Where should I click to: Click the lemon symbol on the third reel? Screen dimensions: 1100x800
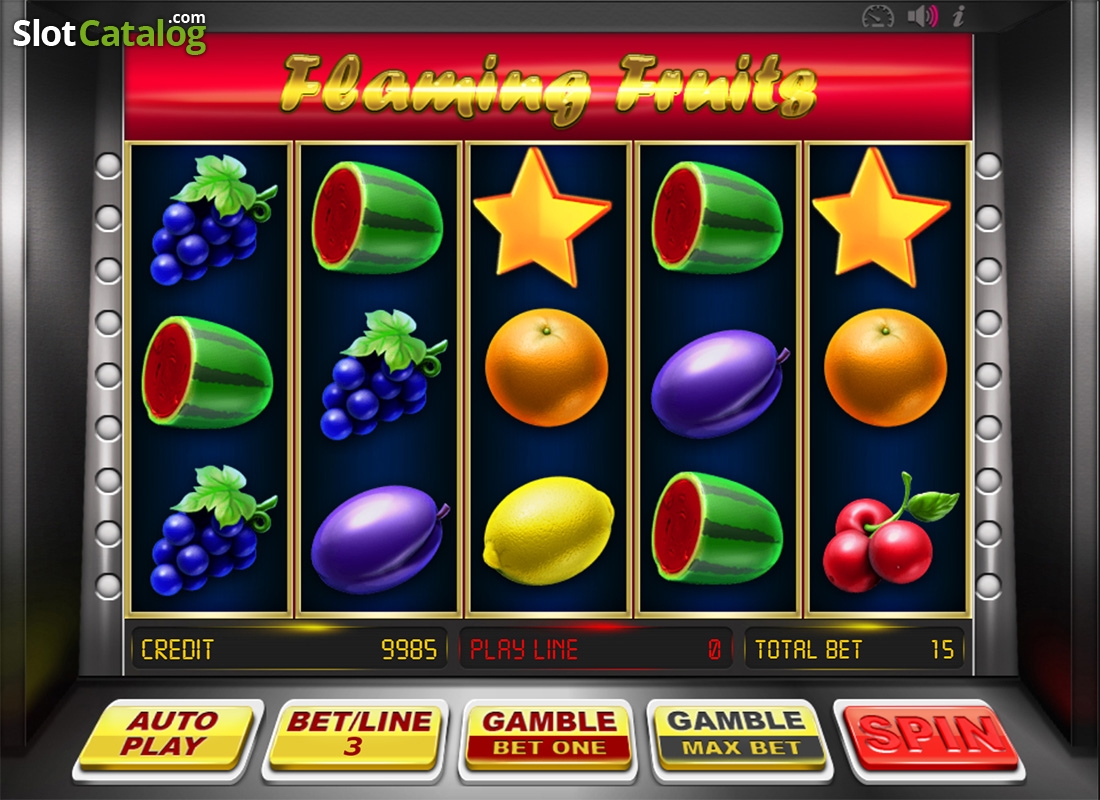pos(549,531)
